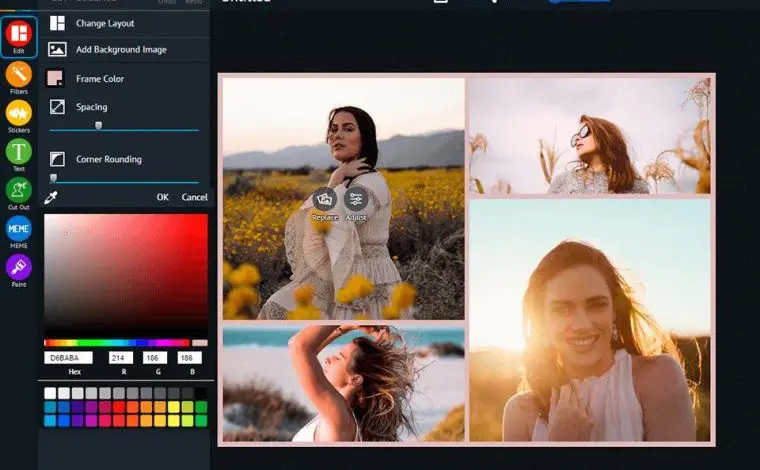Click the G value input field
Viewport: 760px width, 470px height.
(x=155, y=358)
